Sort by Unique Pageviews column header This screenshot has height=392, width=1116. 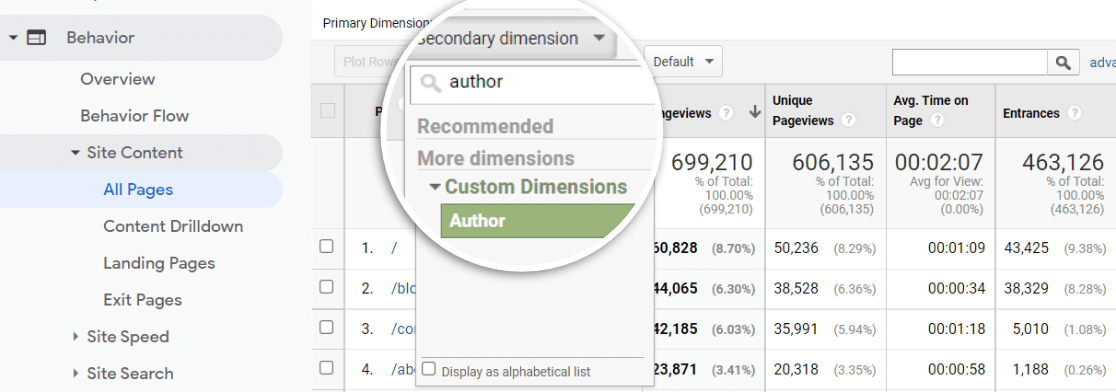[802, 111]
